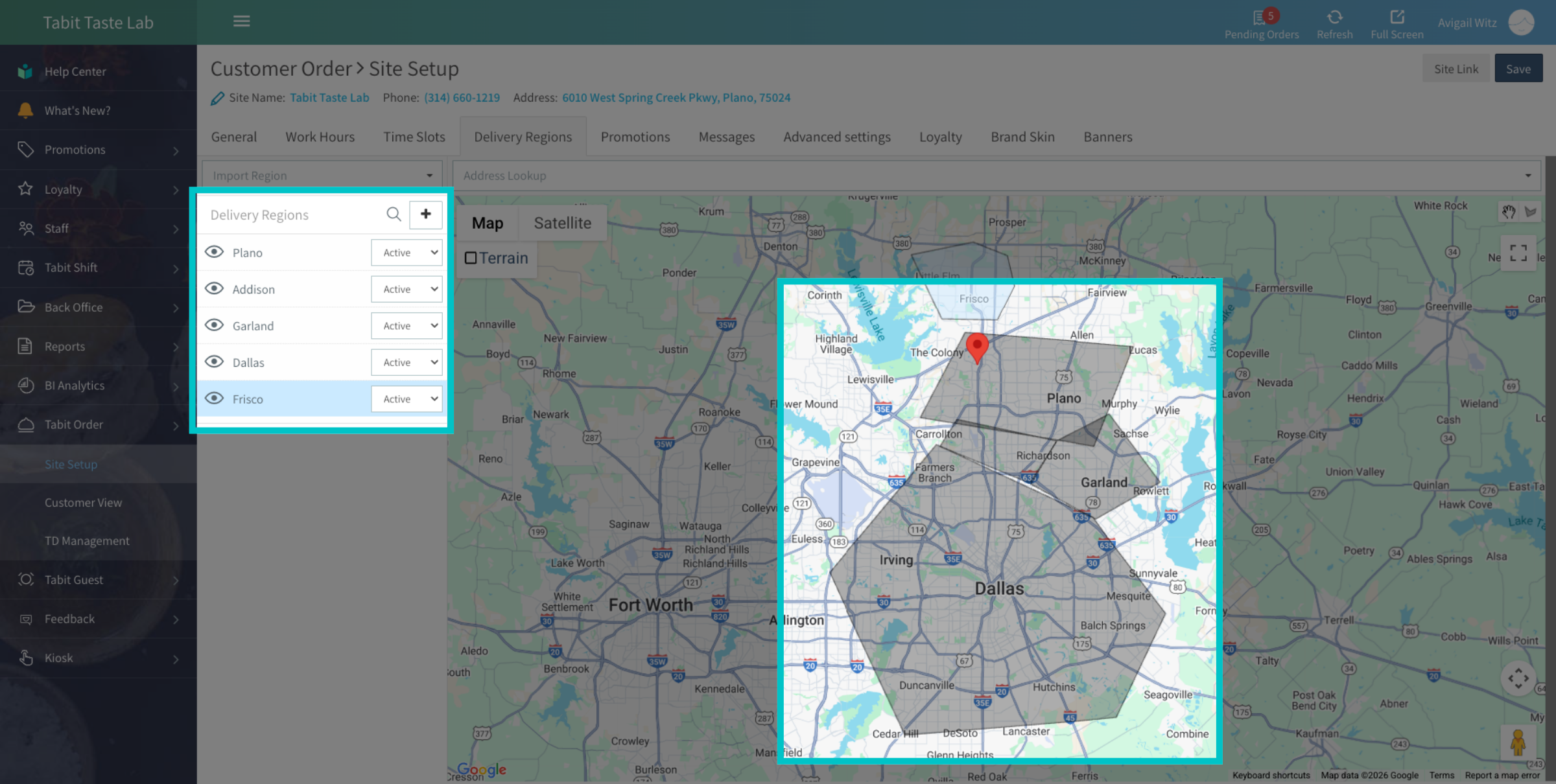
Task: Select the polygon drawing tool on map
Action: click(1531, 212)
